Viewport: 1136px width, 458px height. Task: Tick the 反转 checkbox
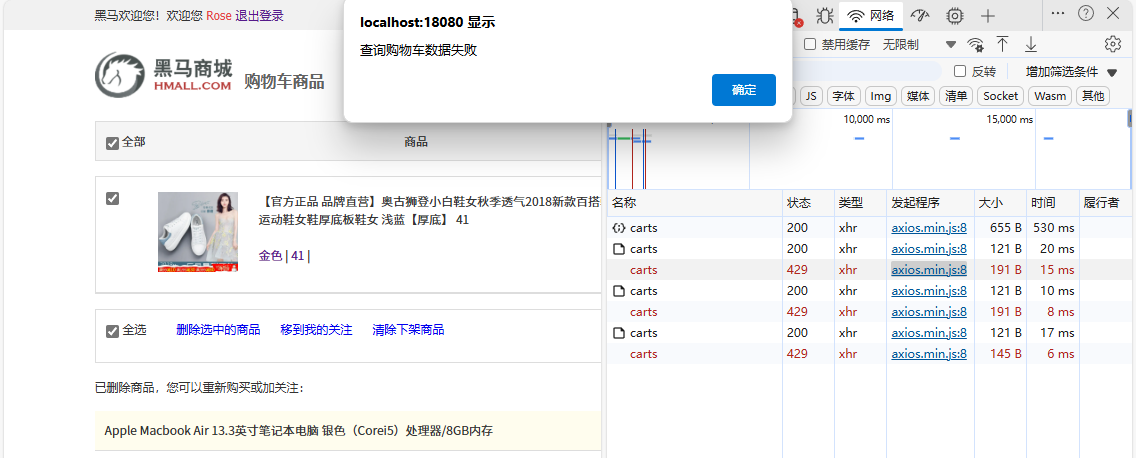pyautogui.click(x=960, y=71)
